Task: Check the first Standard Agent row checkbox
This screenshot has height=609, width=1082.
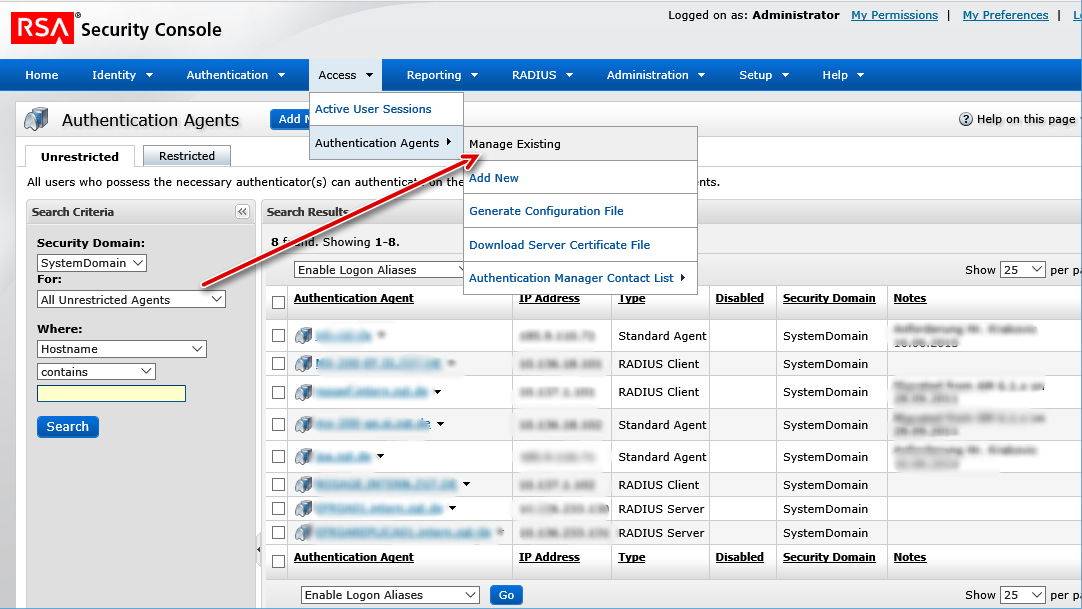Action: pyautogui.click(x=278, y=336)
